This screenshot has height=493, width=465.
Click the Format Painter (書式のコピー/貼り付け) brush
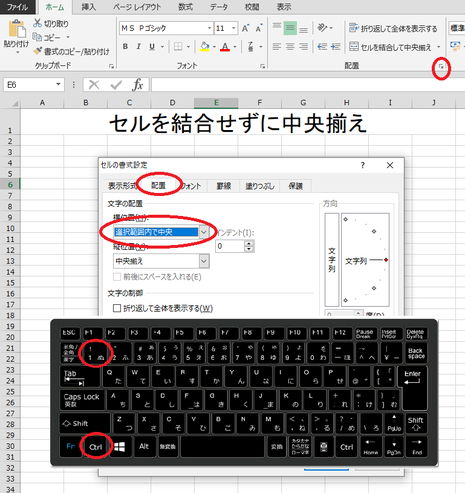coord(38,51)
